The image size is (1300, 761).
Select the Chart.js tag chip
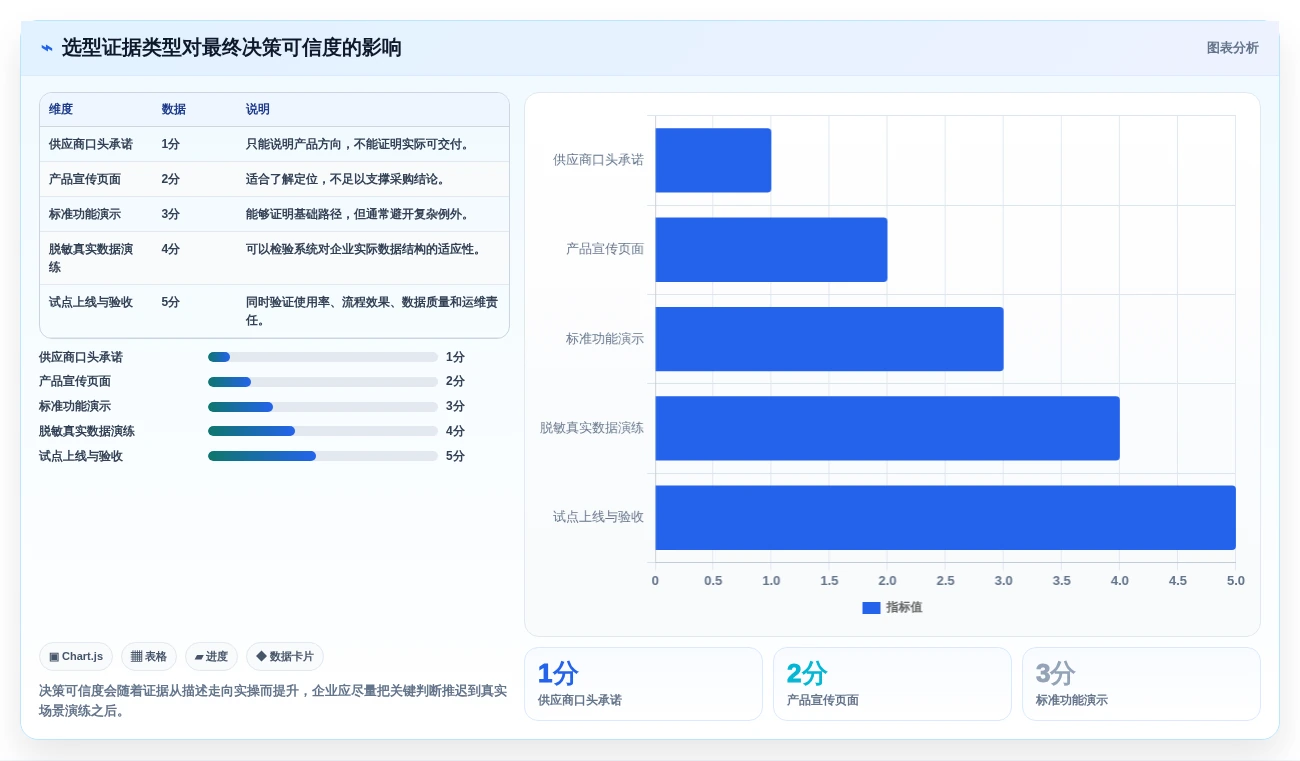coord(76,657)
